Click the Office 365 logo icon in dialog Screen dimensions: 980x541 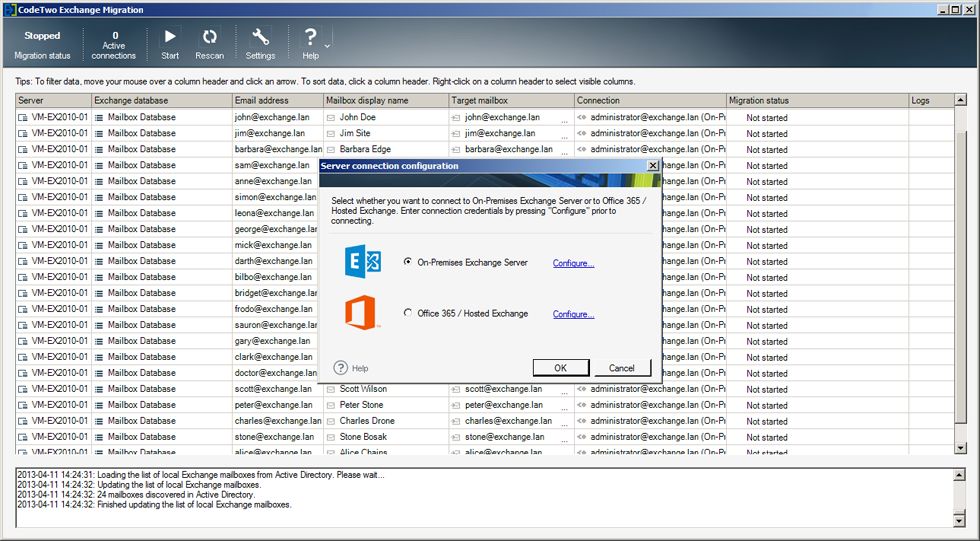(x=361, y=312)
